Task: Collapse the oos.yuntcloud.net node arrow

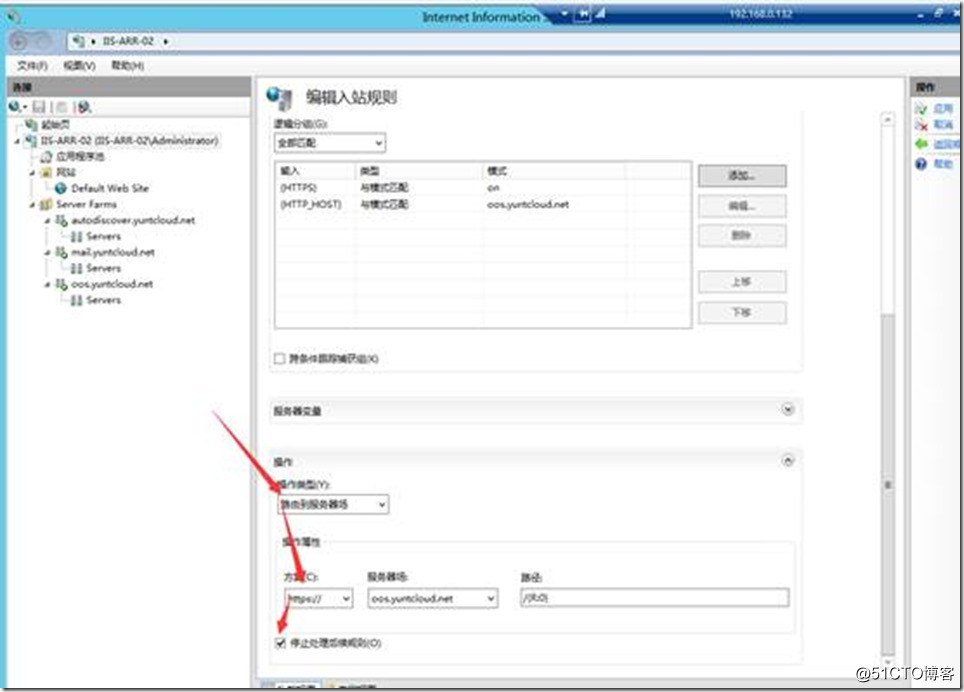Action: [x=47, y=285]
